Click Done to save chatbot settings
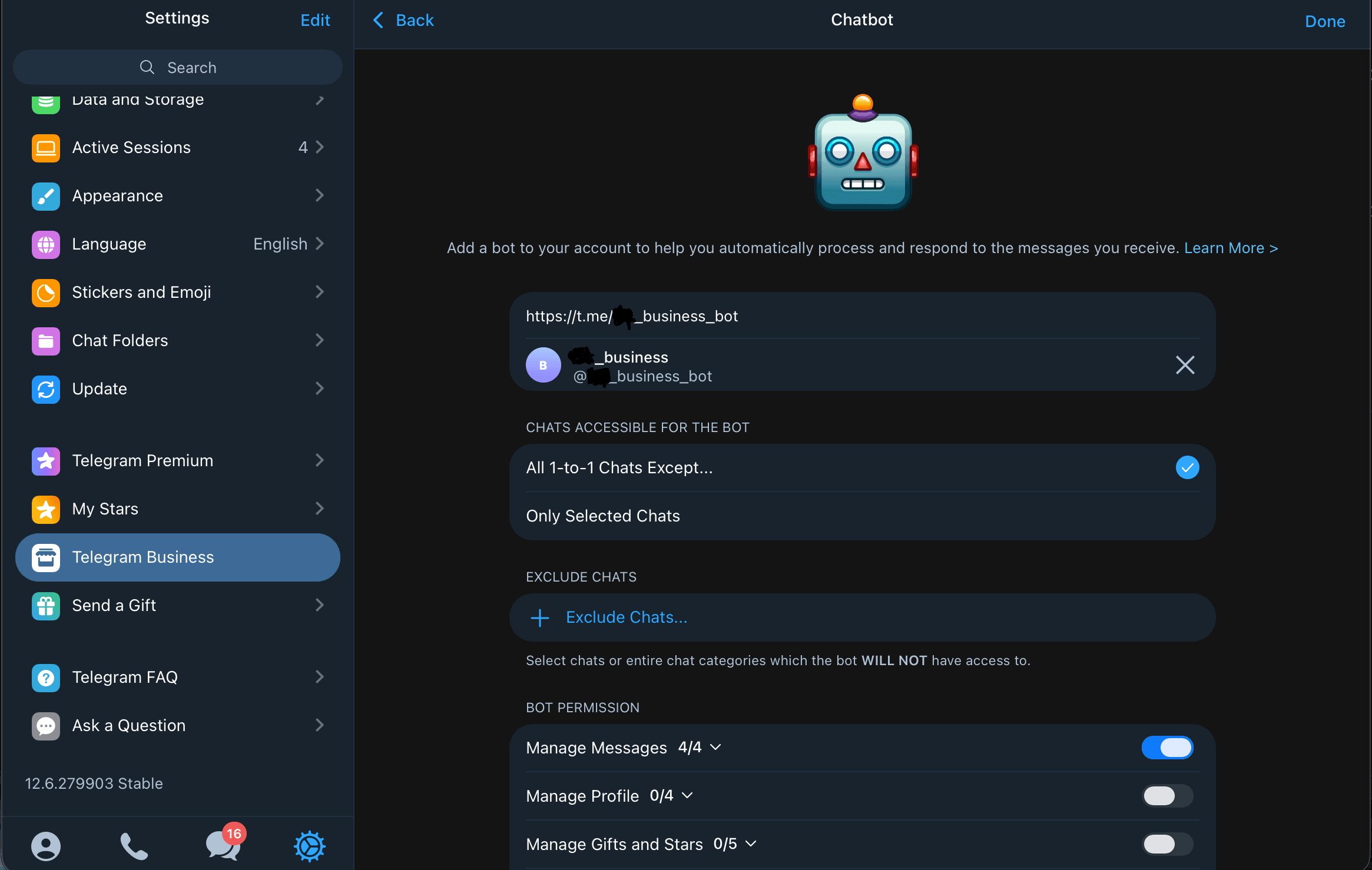This screenshot has width=1372, height=870. click(1325, 21)
